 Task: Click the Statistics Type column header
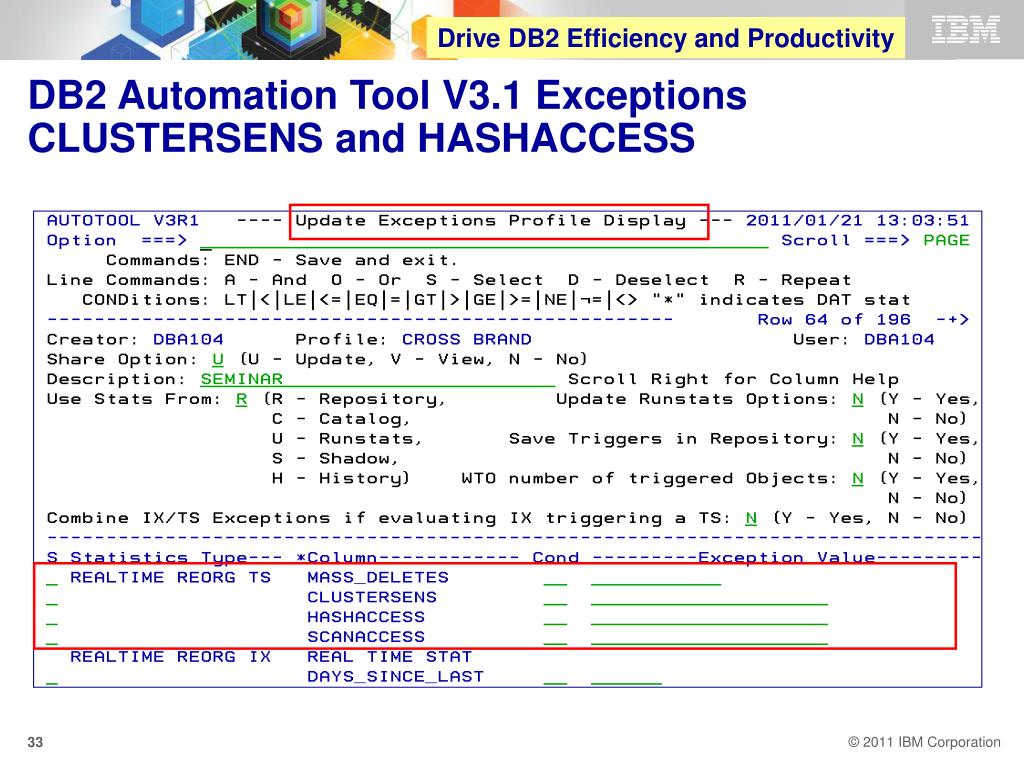[159, 558]
